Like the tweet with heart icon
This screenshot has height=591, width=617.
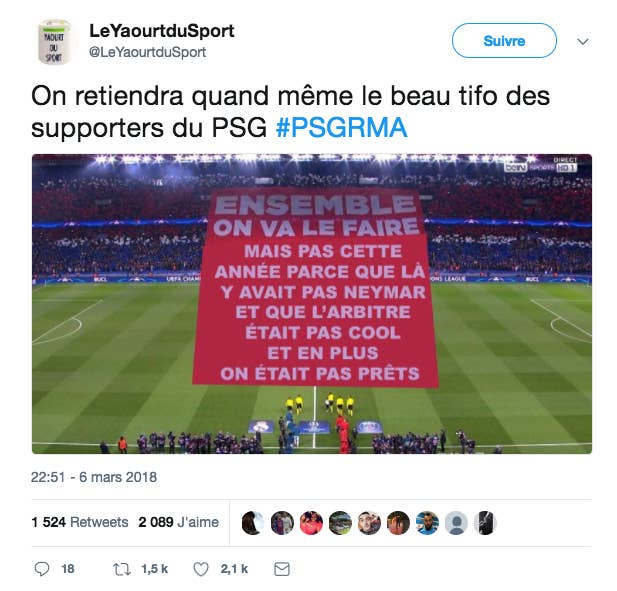(201, 569)
